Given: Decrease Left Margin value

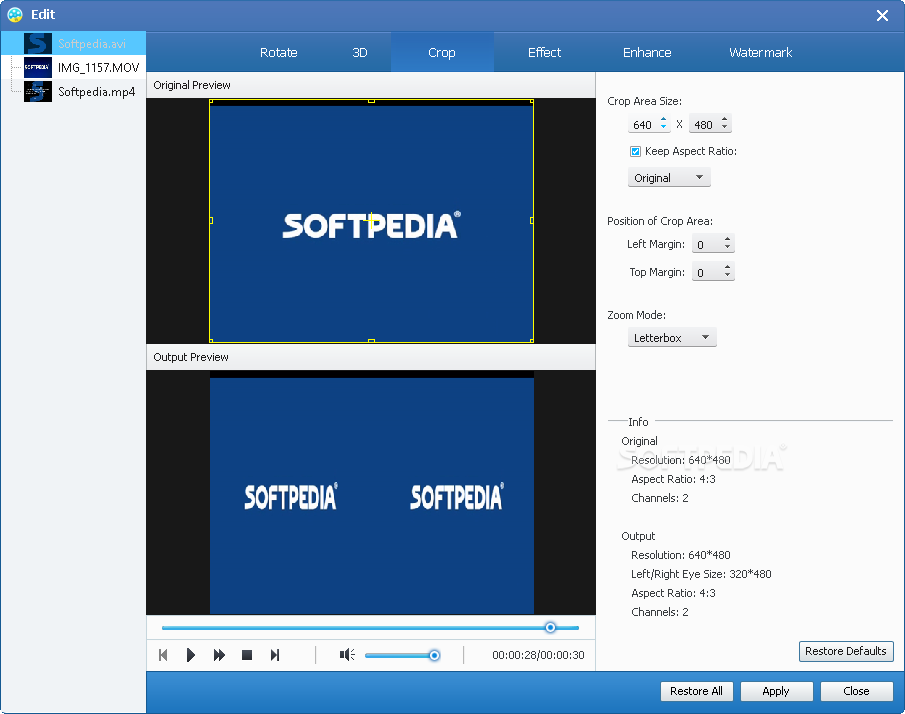Looking at the screenshot, I should [x=728, y=248].
